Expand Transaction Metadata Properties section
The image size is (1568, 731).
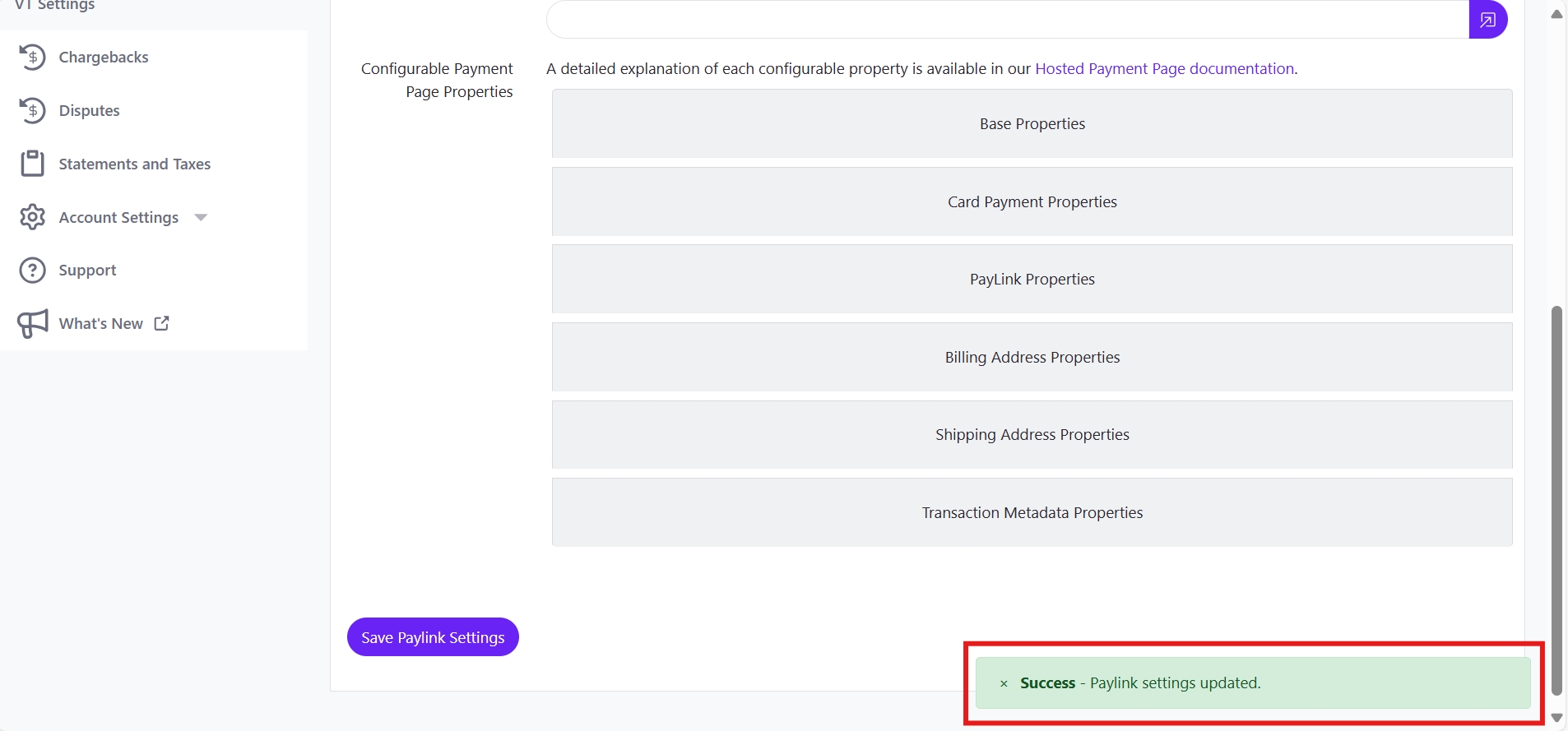(1032, 512)
